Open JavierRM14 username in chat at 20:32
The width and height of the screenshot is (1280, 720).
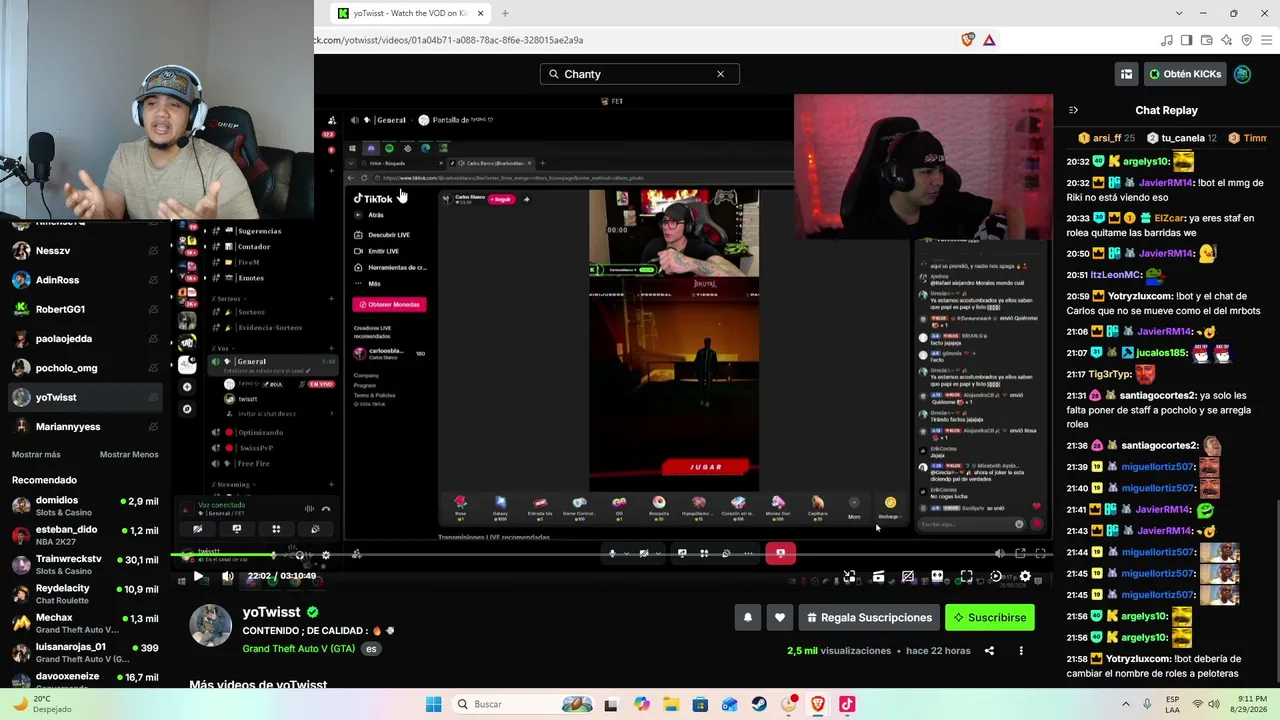1166,183
